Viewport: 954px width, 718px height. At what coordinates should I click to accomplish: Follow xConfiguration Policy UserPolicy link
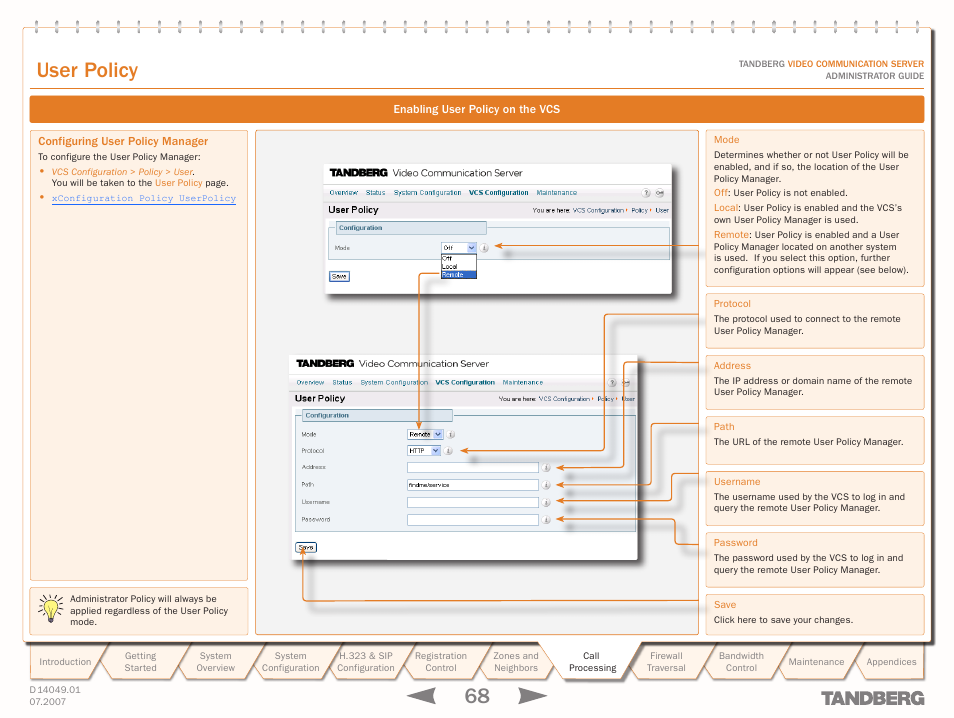click(144, 198)
